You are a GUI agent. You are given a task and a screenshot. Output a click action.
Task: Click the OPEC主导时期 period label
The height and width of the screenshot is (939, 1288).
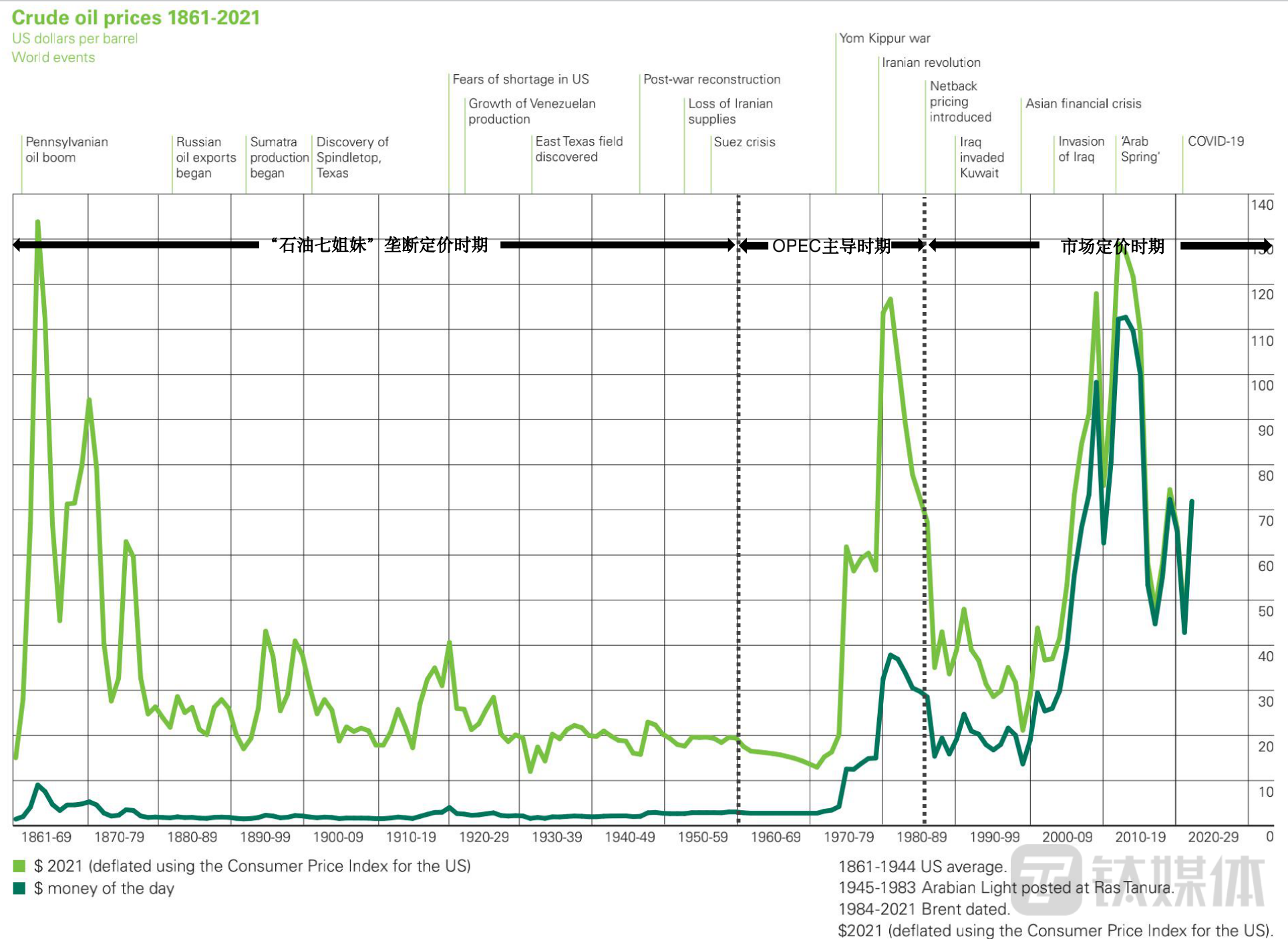(x=831, y=246)
